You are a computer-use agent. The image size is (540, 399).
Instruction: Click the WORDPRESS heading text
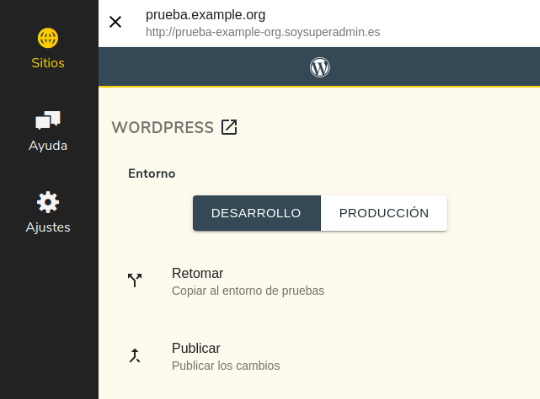click(163, 127)
